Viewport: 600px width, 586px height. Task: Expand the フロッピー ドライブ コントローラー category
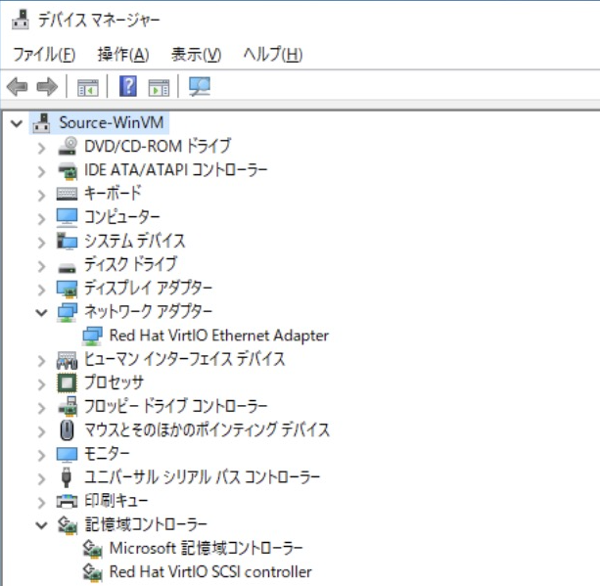pyautogui.click(x=42, y=407)
